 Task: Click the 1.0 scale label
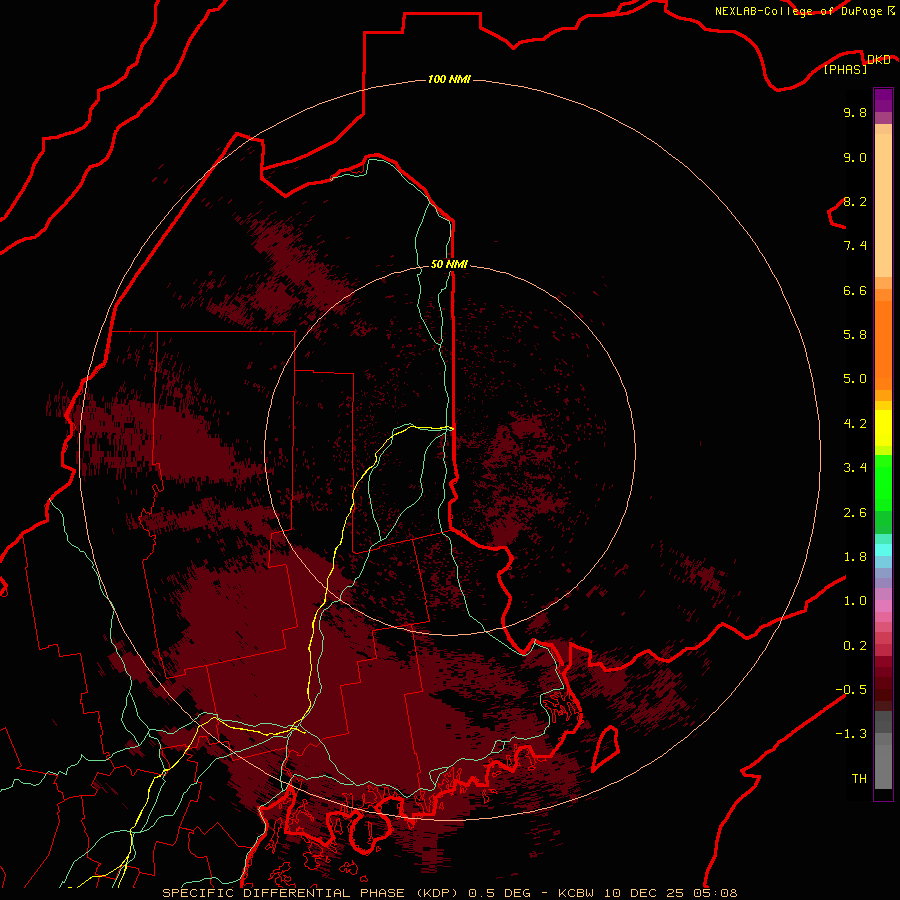pos(855,601)
